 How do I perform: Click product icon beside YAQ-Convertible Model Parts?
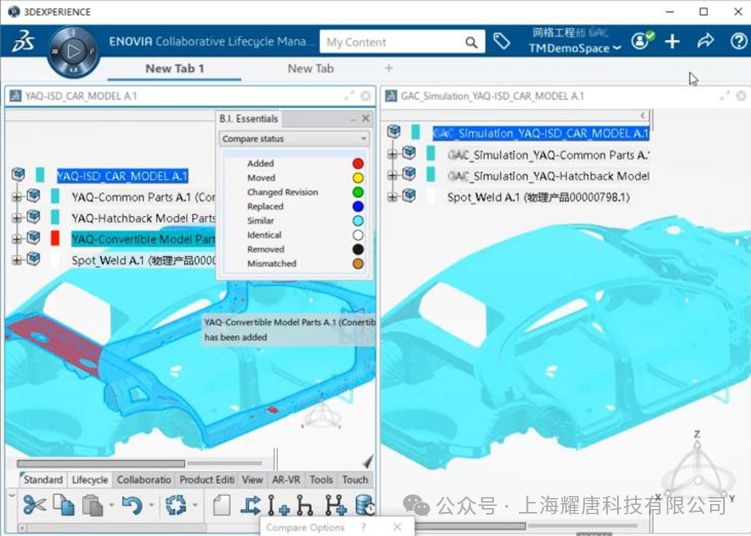pos(33,237)
